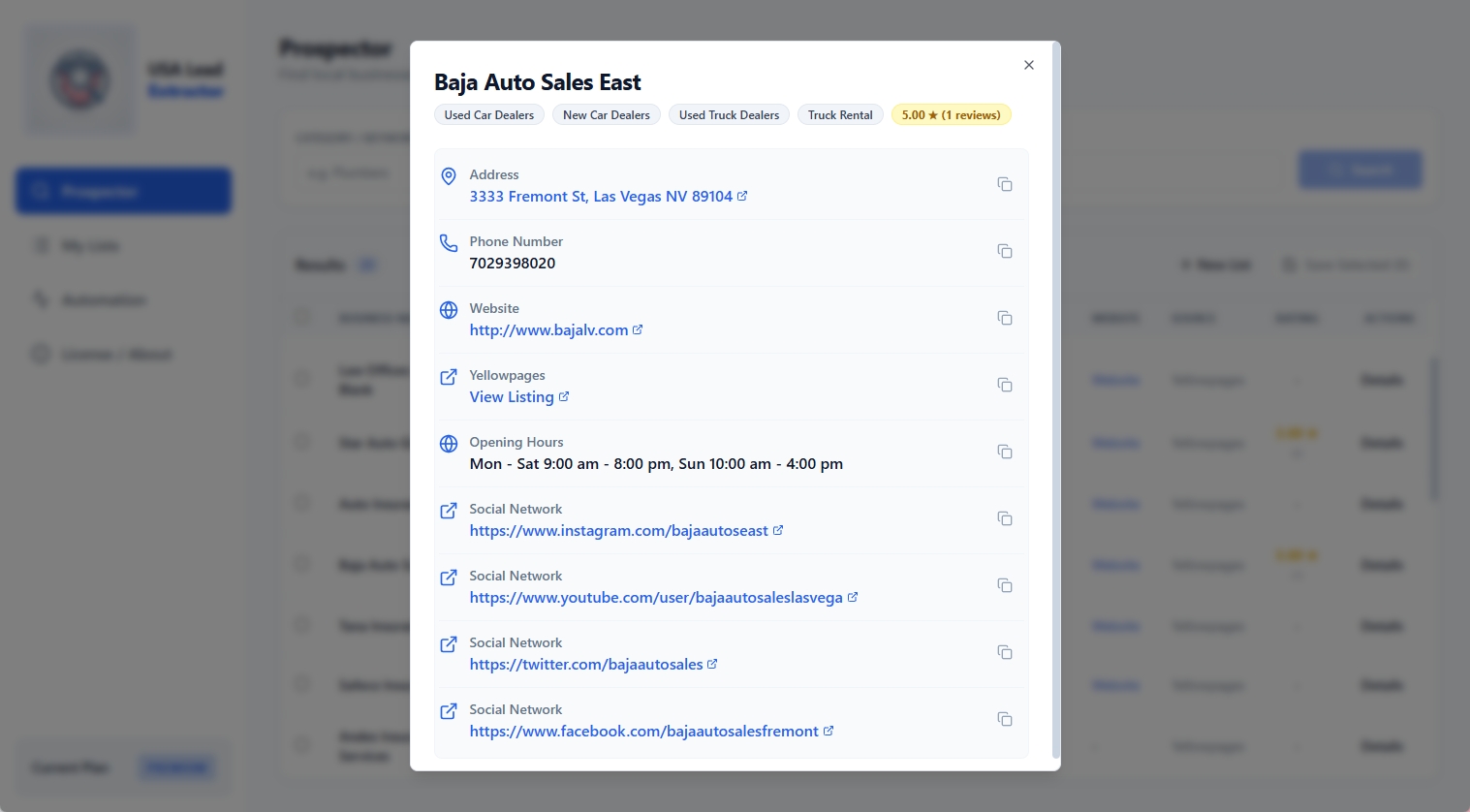
Task: Click the Used Car Dealers category tag
Action: 489,114
